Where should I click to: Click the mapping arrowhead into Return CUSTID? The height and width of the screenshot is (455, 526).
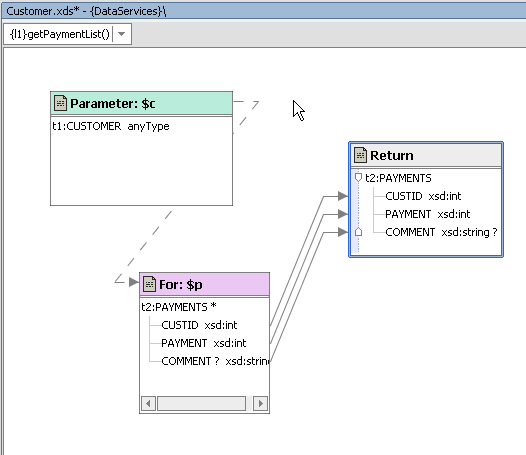pyautogui.click(x=343, y=196)
